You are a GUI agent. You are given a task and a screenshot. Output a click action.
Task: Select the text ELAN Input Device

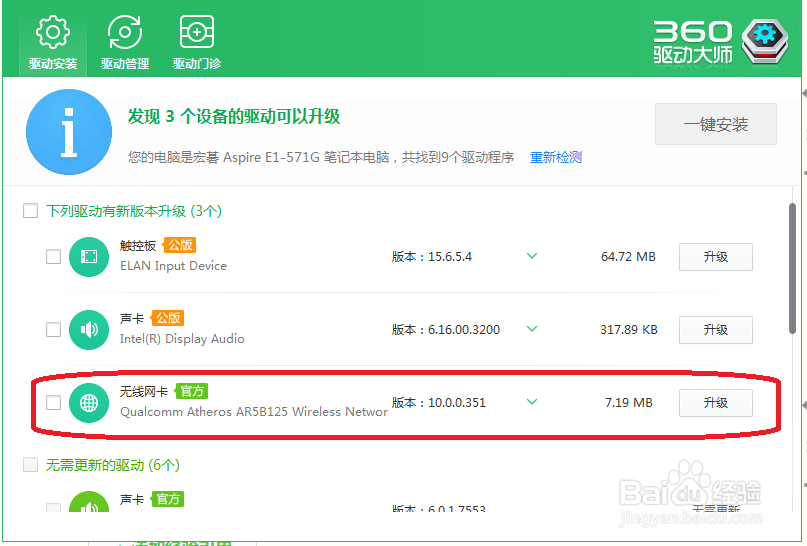[173, 266]
